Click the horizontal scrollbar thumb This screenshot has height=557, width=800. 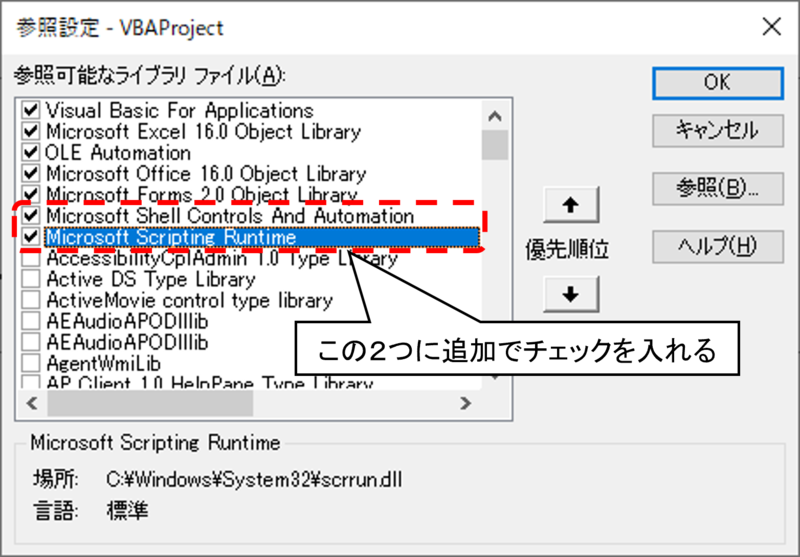150,403
